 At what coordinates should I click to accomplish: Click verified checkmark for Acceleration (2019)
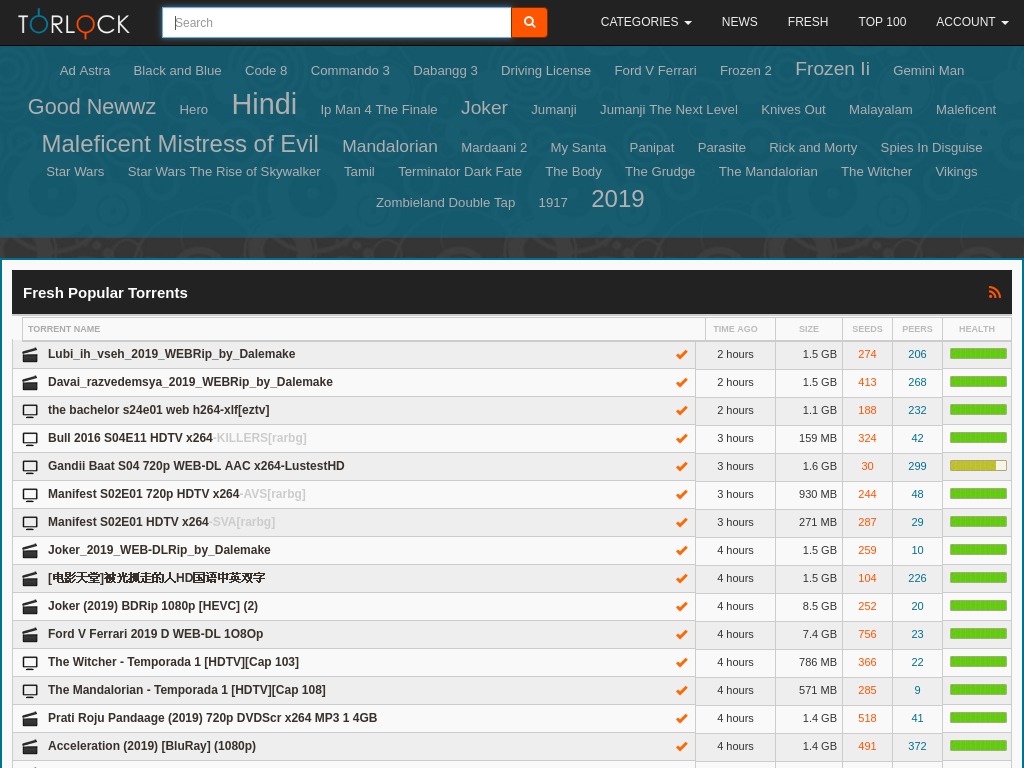point(681,746)
